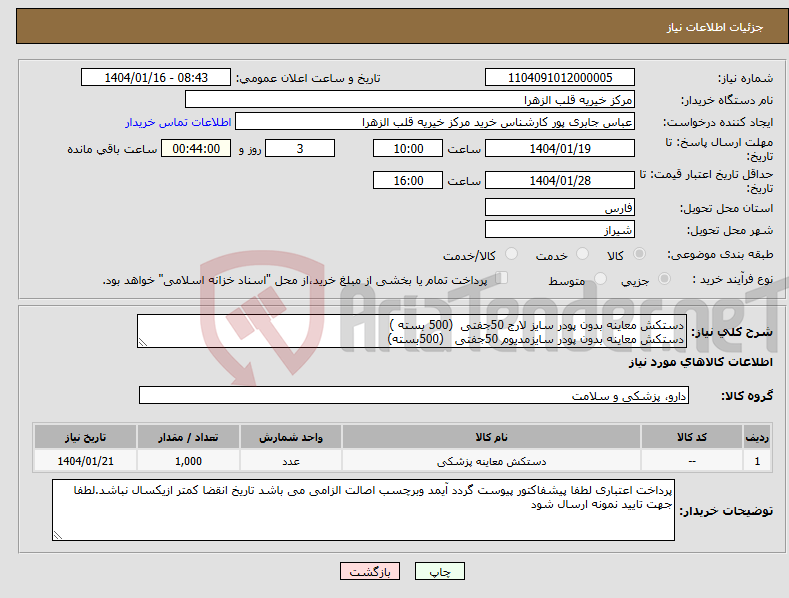This screenshot has width=789, height=598.
Task: Click the اطلاعات کالاهای مورد نیاز heading
Action: [700, 362]
